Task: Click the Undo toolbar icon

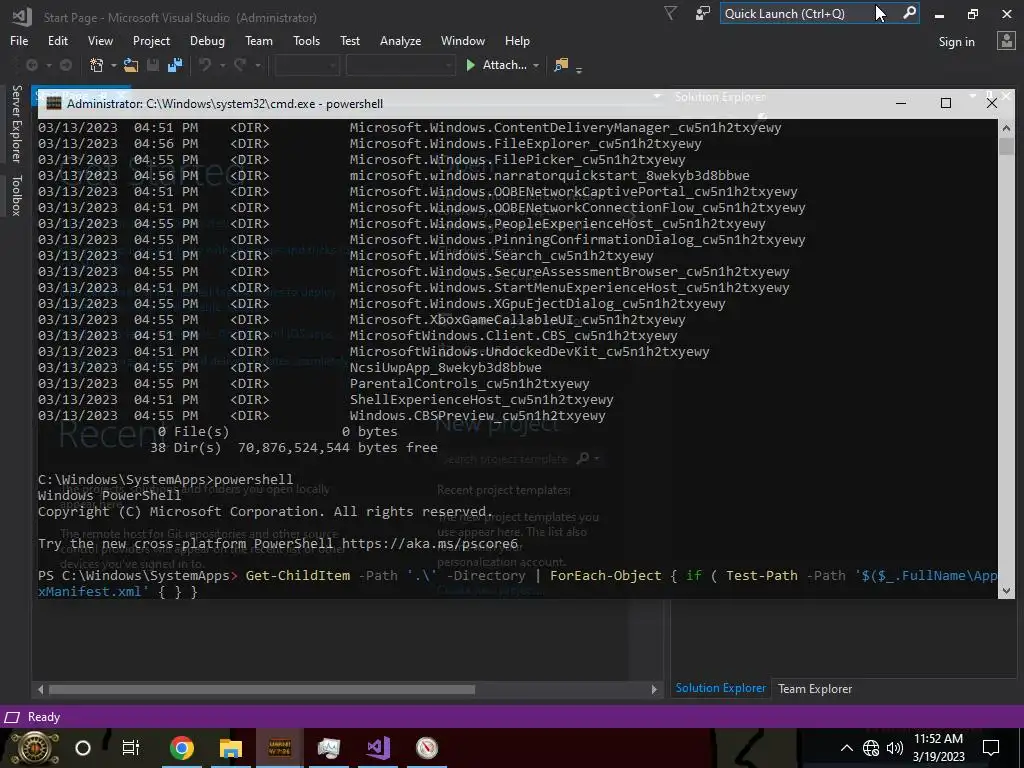Action: (205, 65)
